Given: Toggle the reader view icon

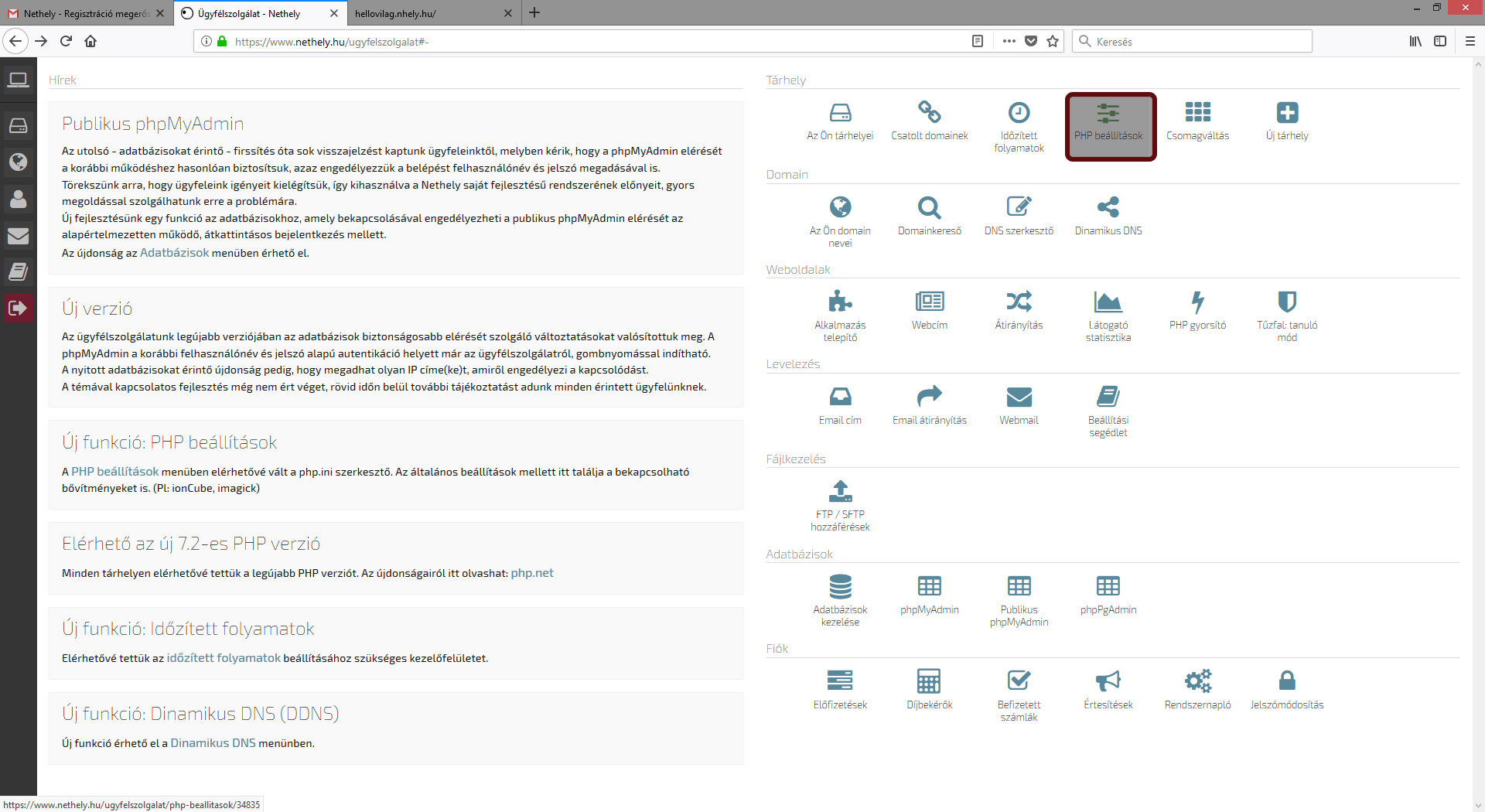Looking at the screenshot, I should coord(978,42).
